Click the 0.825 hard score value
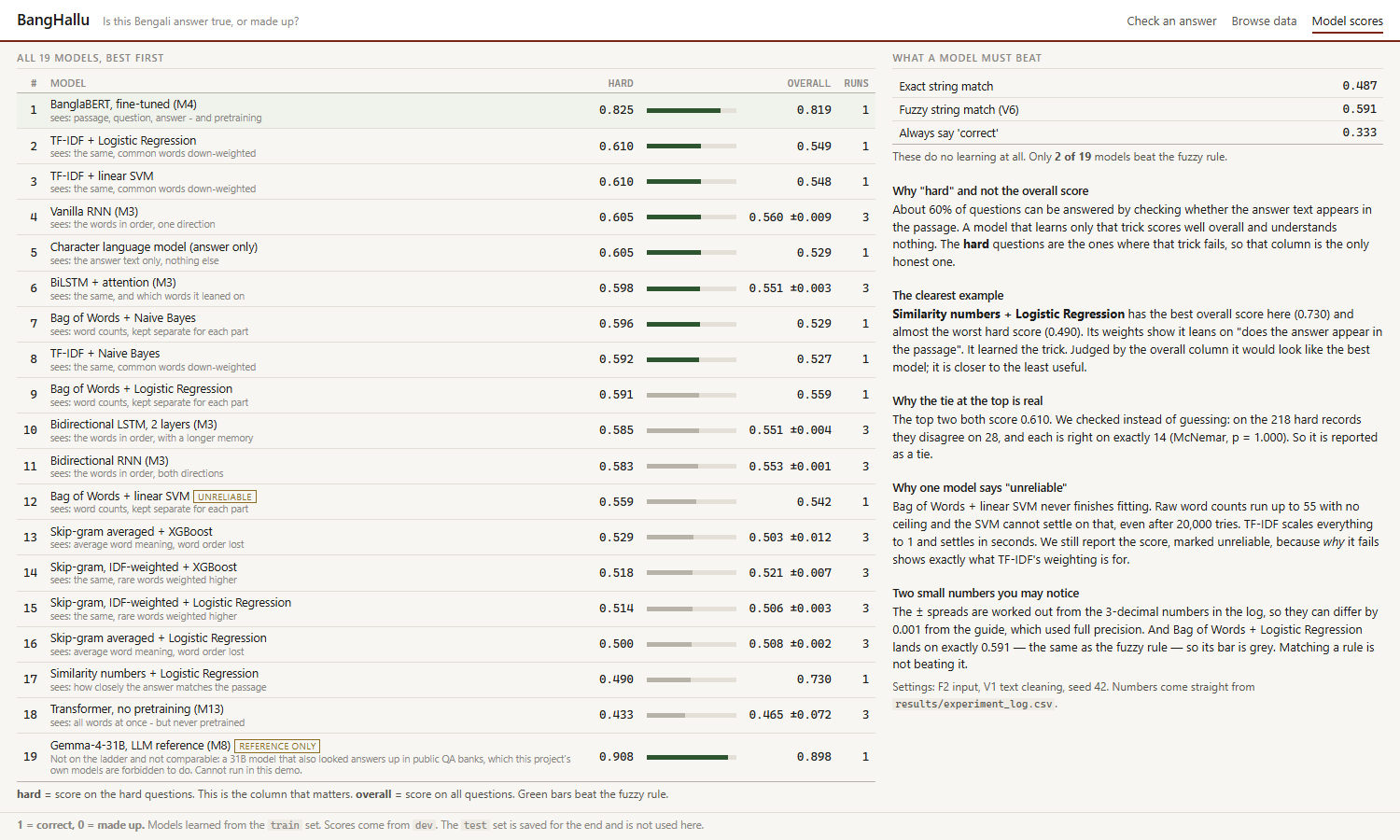 (x=616, y=110)
